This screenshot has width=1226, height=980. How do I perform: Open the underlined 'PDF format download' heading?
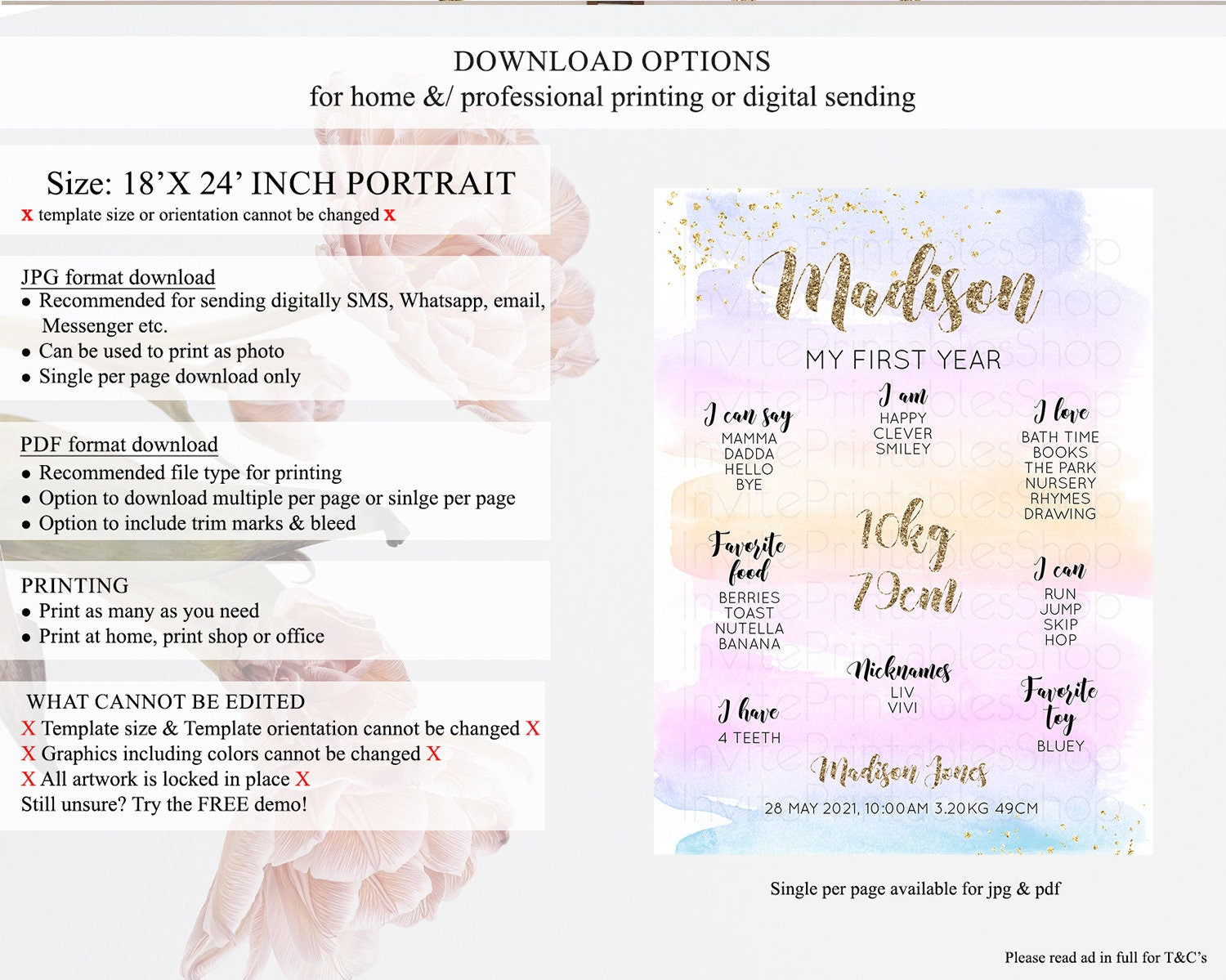119,445
